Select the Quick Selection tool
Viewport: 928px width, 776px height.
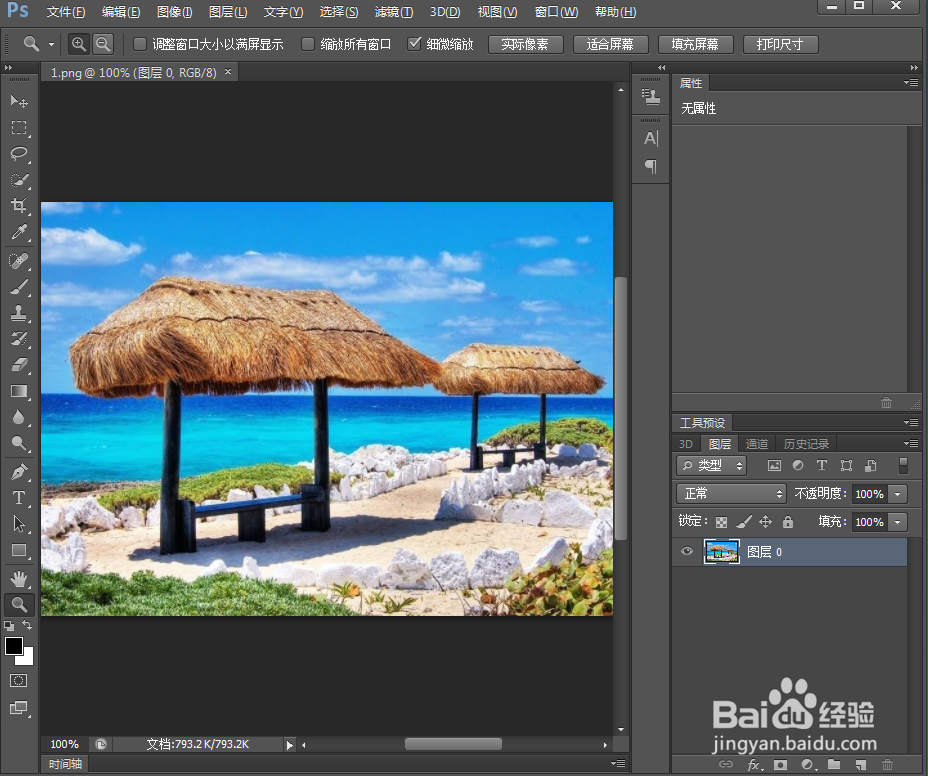click(x=19, y=180)
